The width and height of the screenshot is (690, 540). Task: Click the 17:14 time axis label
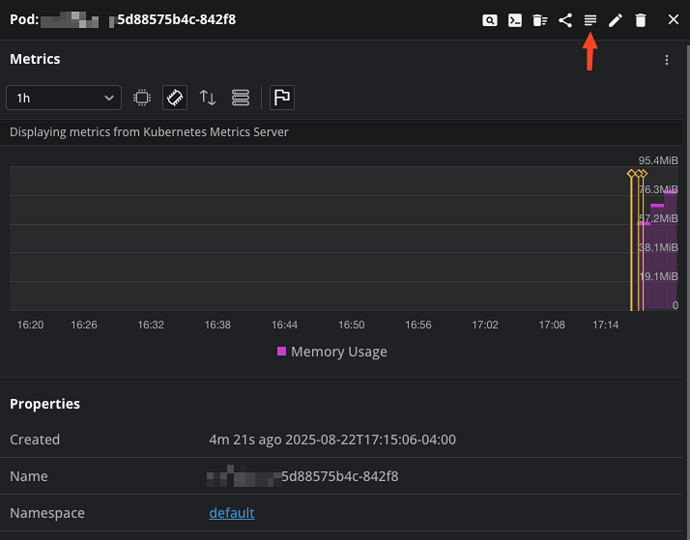click(606, 325)
